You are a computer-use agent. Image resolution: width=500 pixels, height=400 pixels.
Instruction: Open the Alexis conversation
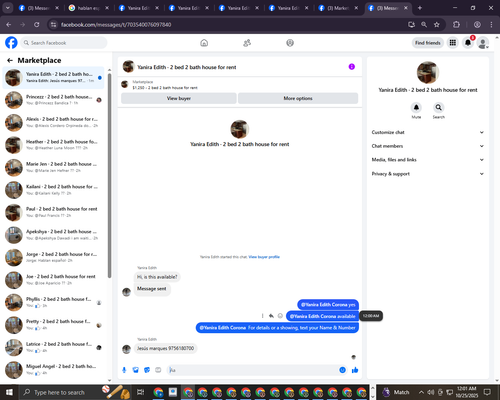[54, 122]
